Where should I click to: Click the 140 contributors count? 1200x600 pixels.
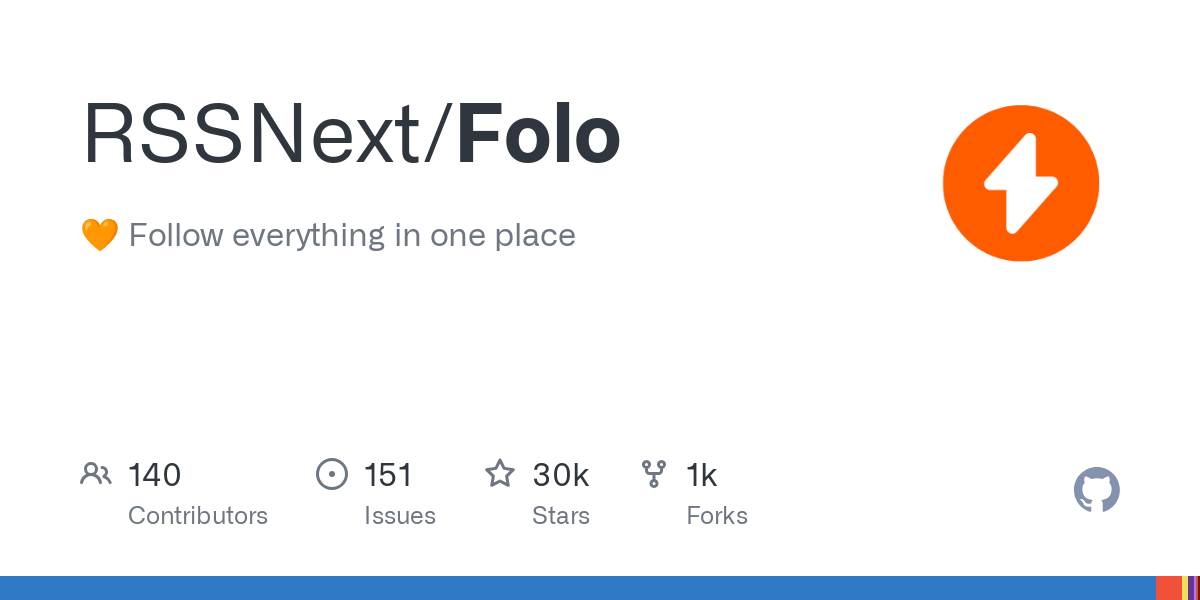pos(154,475)
